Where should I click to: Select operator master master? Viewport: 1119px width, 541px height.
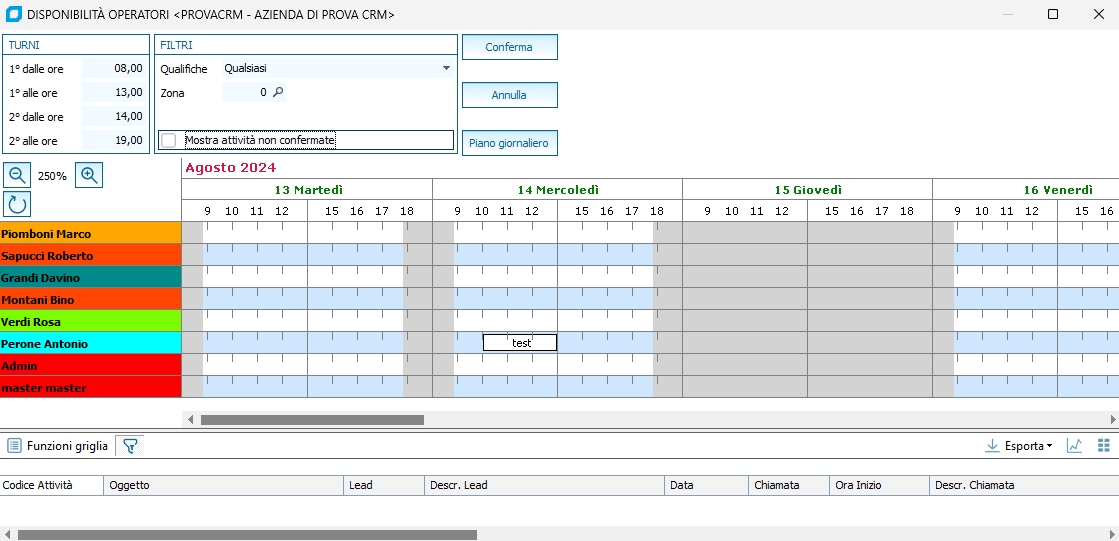[x=91, y=388]
